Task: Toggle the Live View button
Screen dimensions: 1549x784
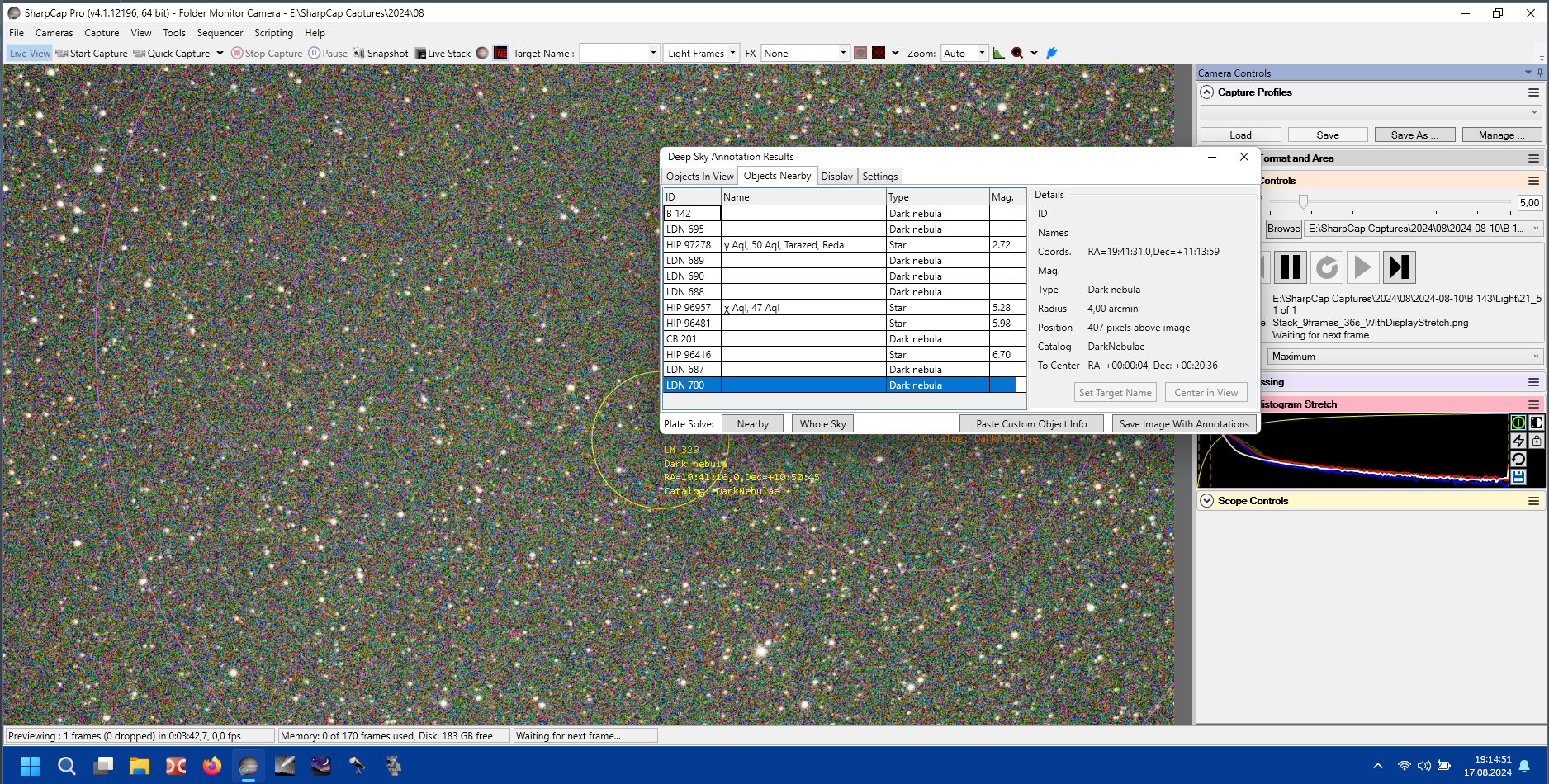Action: [30, 54]
